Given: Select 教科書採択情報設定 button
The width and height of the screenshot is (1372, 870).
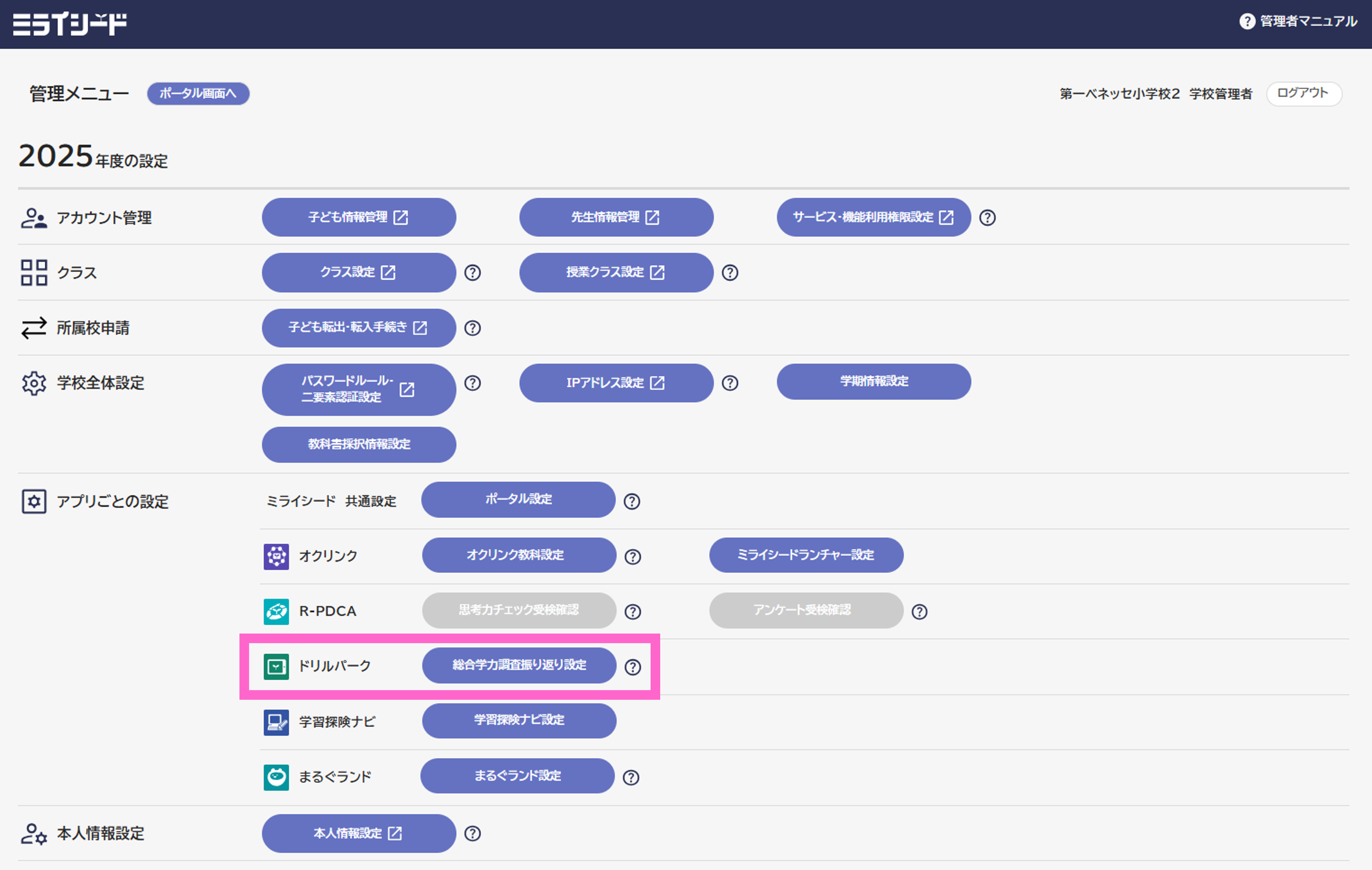Looking at the screenshot, I should click(x=358, y=444).
